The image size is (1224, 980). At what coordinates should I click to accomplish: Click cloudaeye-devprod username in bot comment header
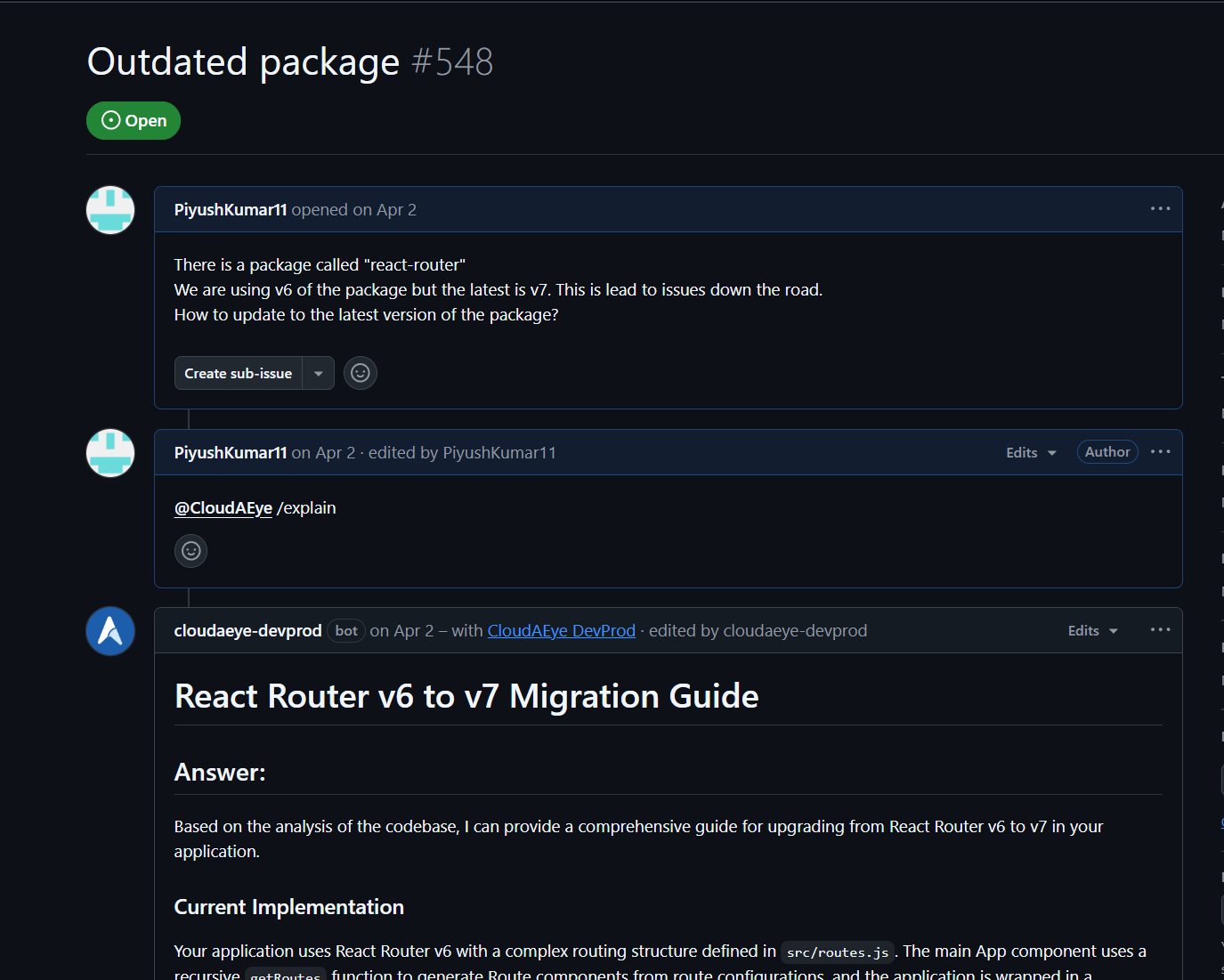(247, 631)
